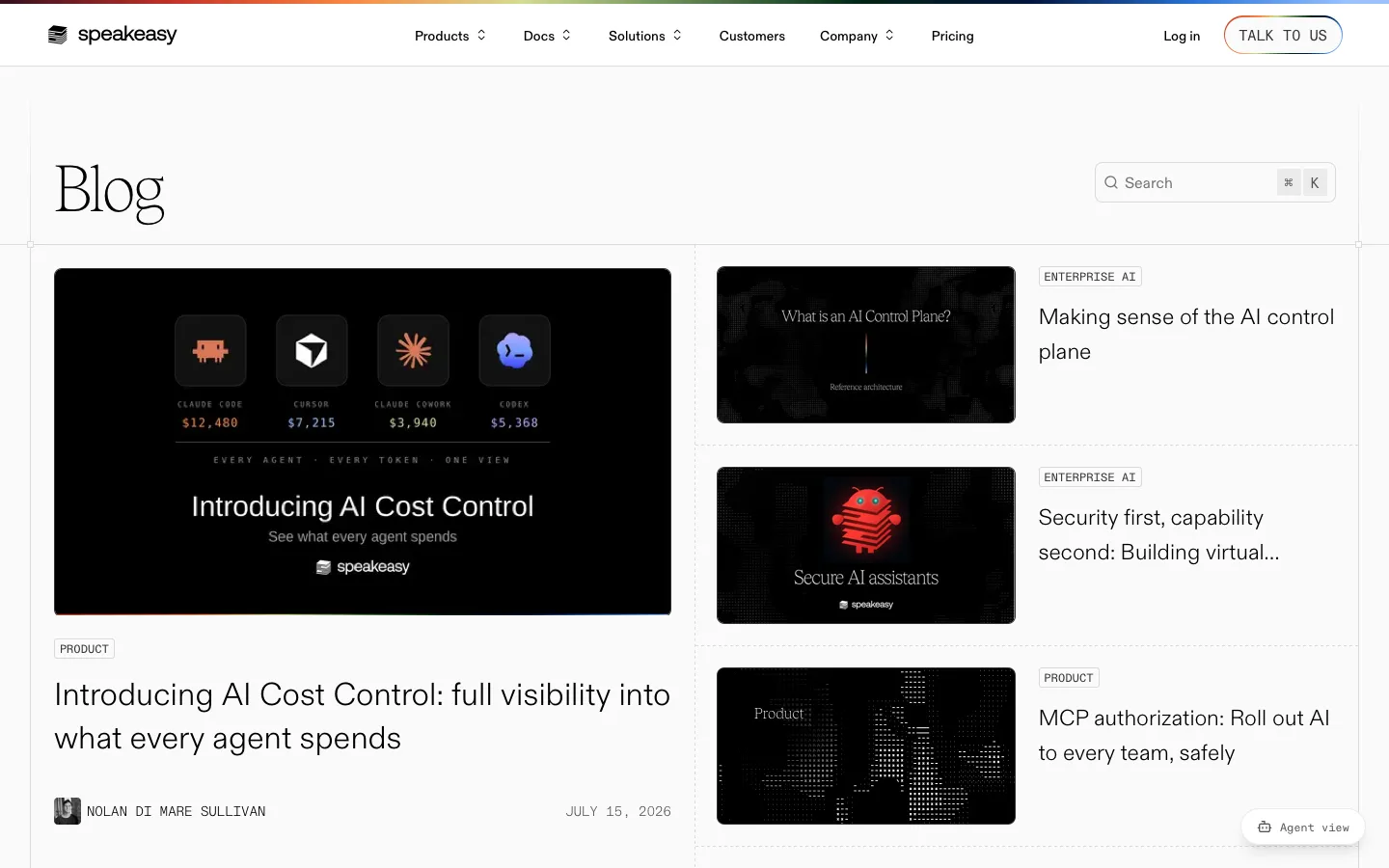Click the $12,480 Claude Code amount

[x=210, y=422]
